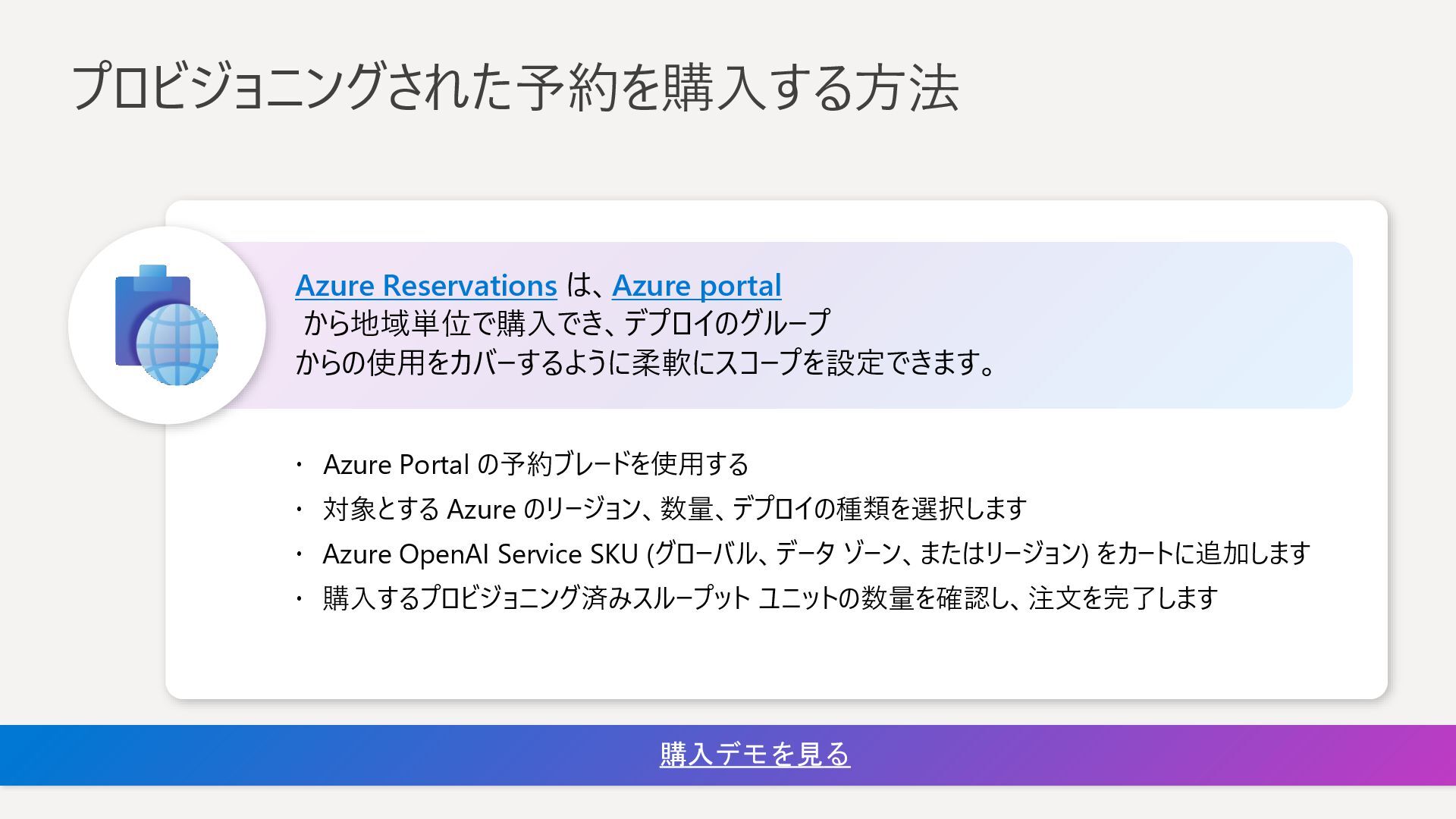
Task: Select the bullet about リージョン、数量、デプロイの種類
Action: click(674, 509)
